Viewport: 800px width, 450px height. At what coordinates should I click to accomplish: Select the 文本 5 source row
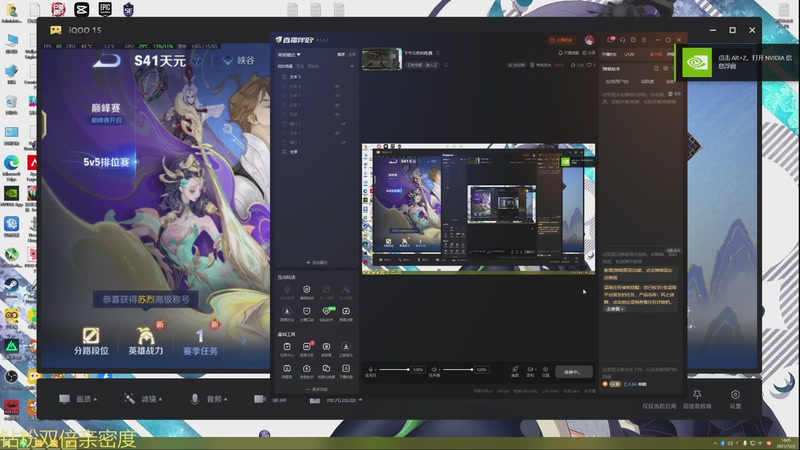316,77
